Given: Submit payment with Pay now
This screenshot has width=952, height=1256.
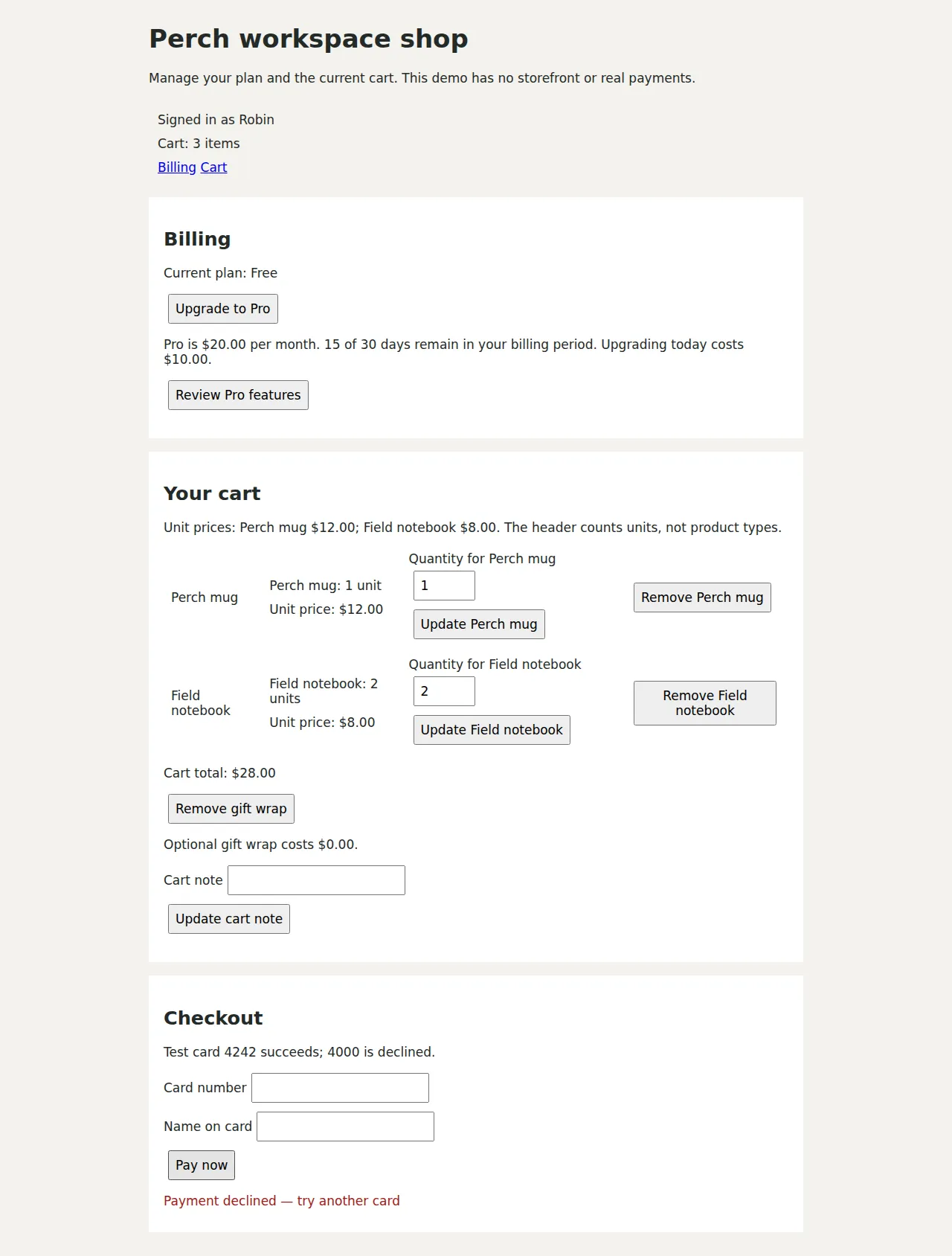Looking at the screenshot, I should click(x=202, y=1165).
